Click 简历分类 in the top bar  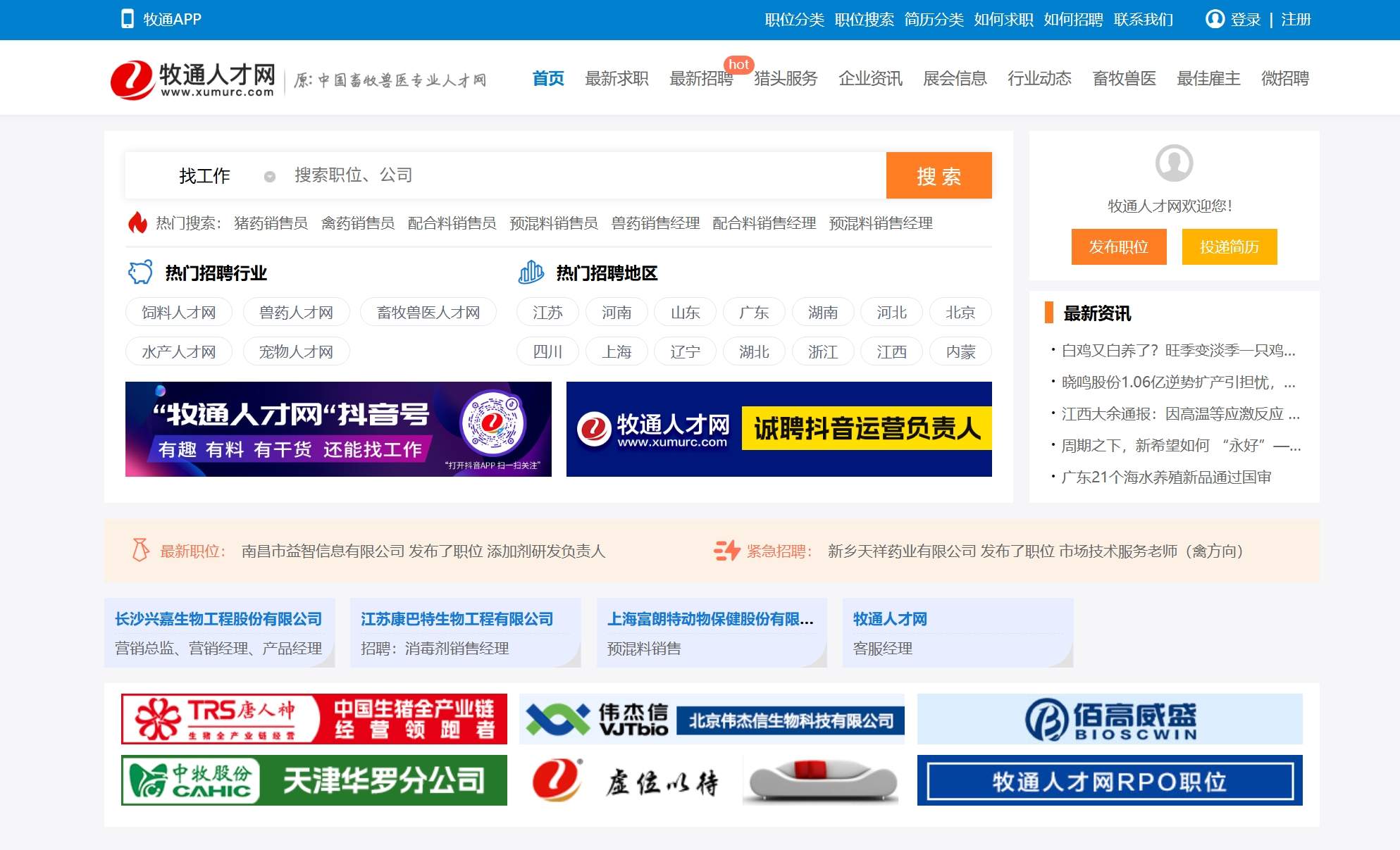(934, 20)
